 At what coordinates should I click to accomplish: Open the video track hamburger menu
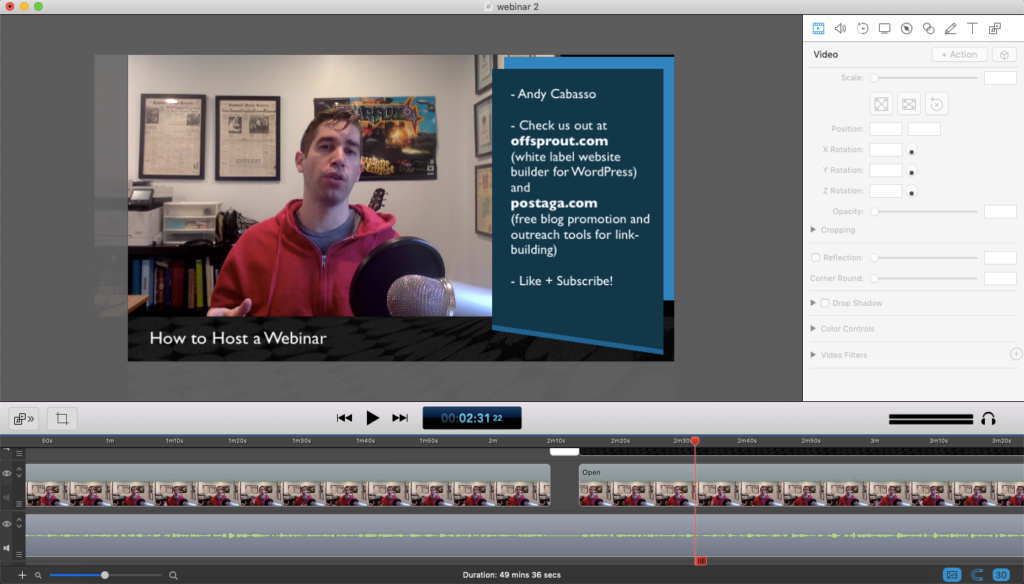19,504
